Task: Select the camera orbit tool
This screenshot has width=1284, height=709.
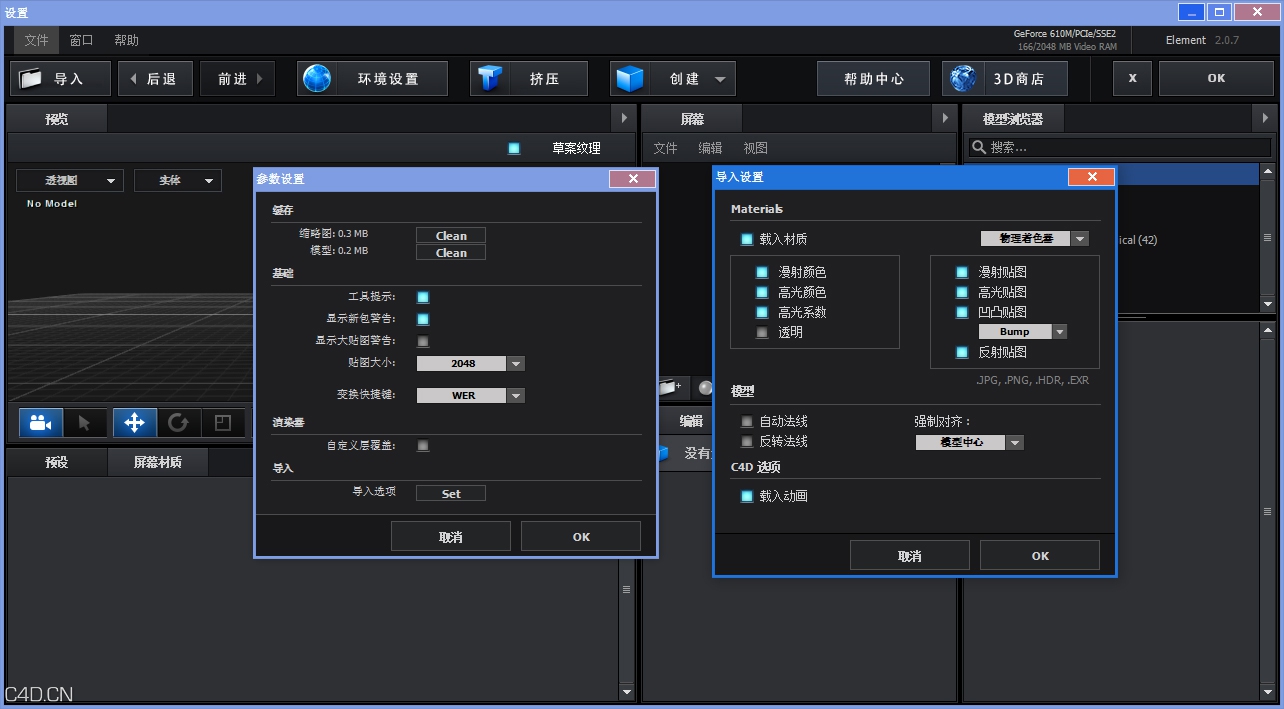Action: tap(40, 422)
